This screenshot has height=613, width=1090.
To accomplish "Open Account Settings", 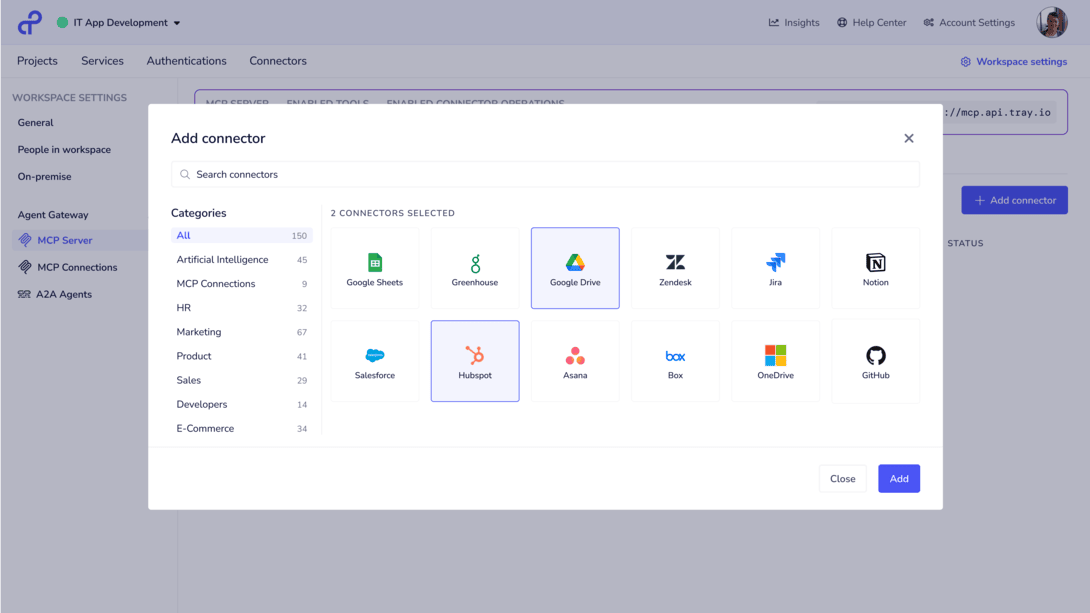I will point(969,22).
